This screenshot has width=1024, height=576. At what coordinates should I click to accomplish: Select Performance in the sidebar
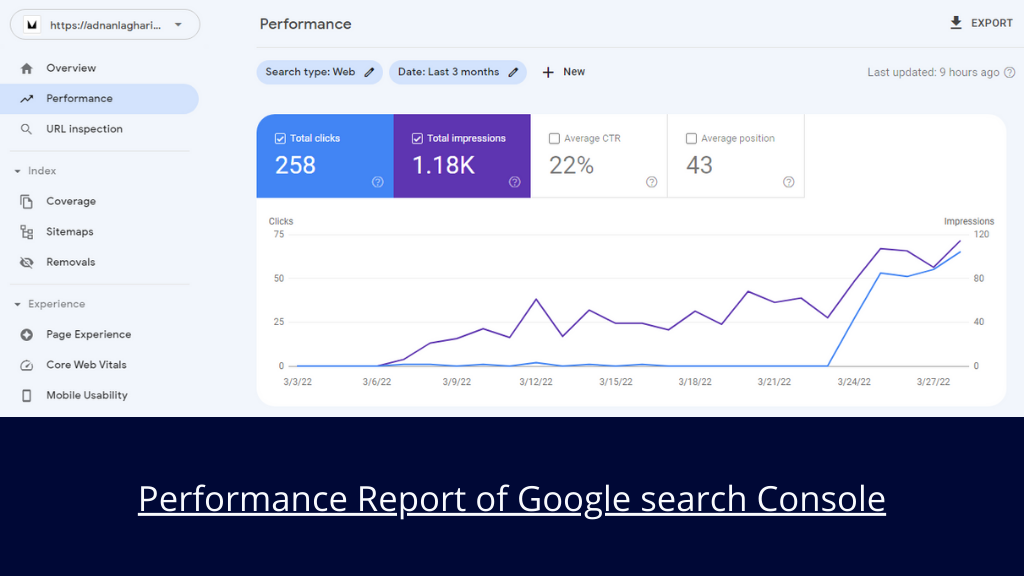(x=99, y=99)
